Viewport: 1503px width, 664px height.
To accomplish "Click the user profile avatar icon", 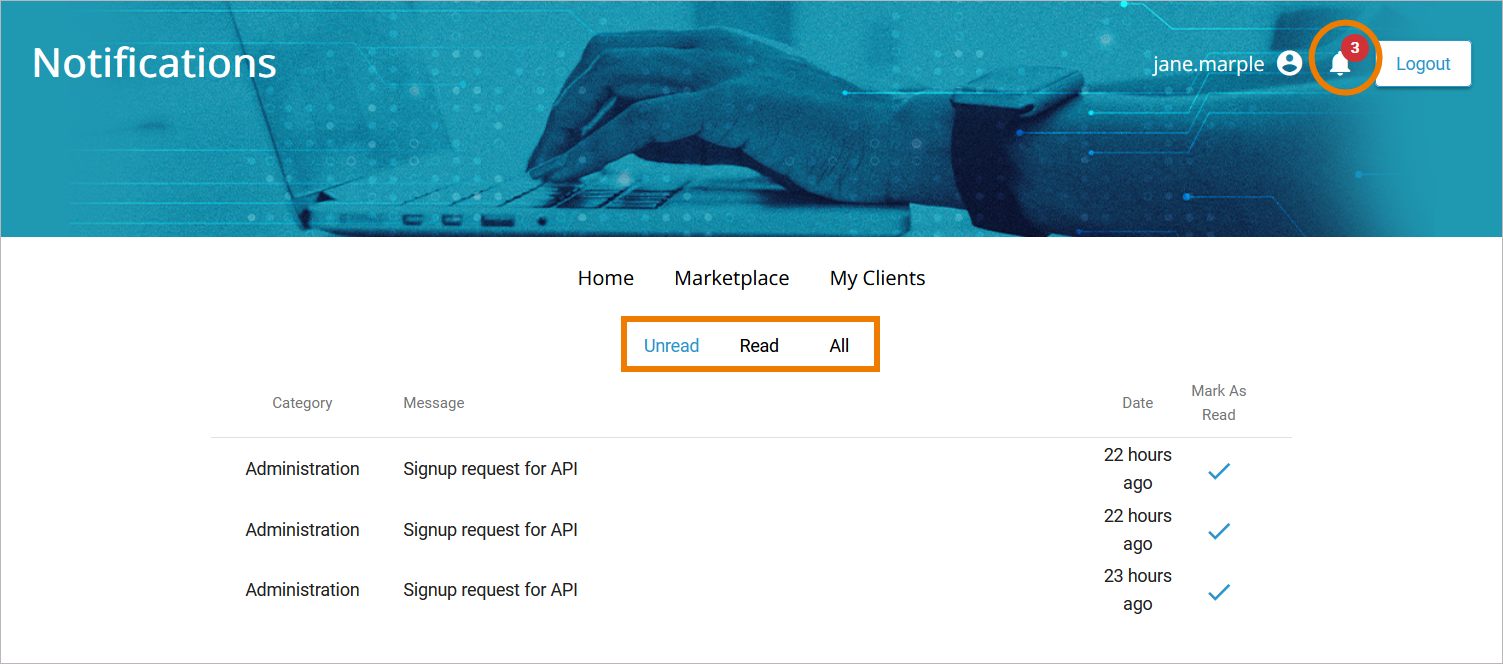I will point(1290,63).
